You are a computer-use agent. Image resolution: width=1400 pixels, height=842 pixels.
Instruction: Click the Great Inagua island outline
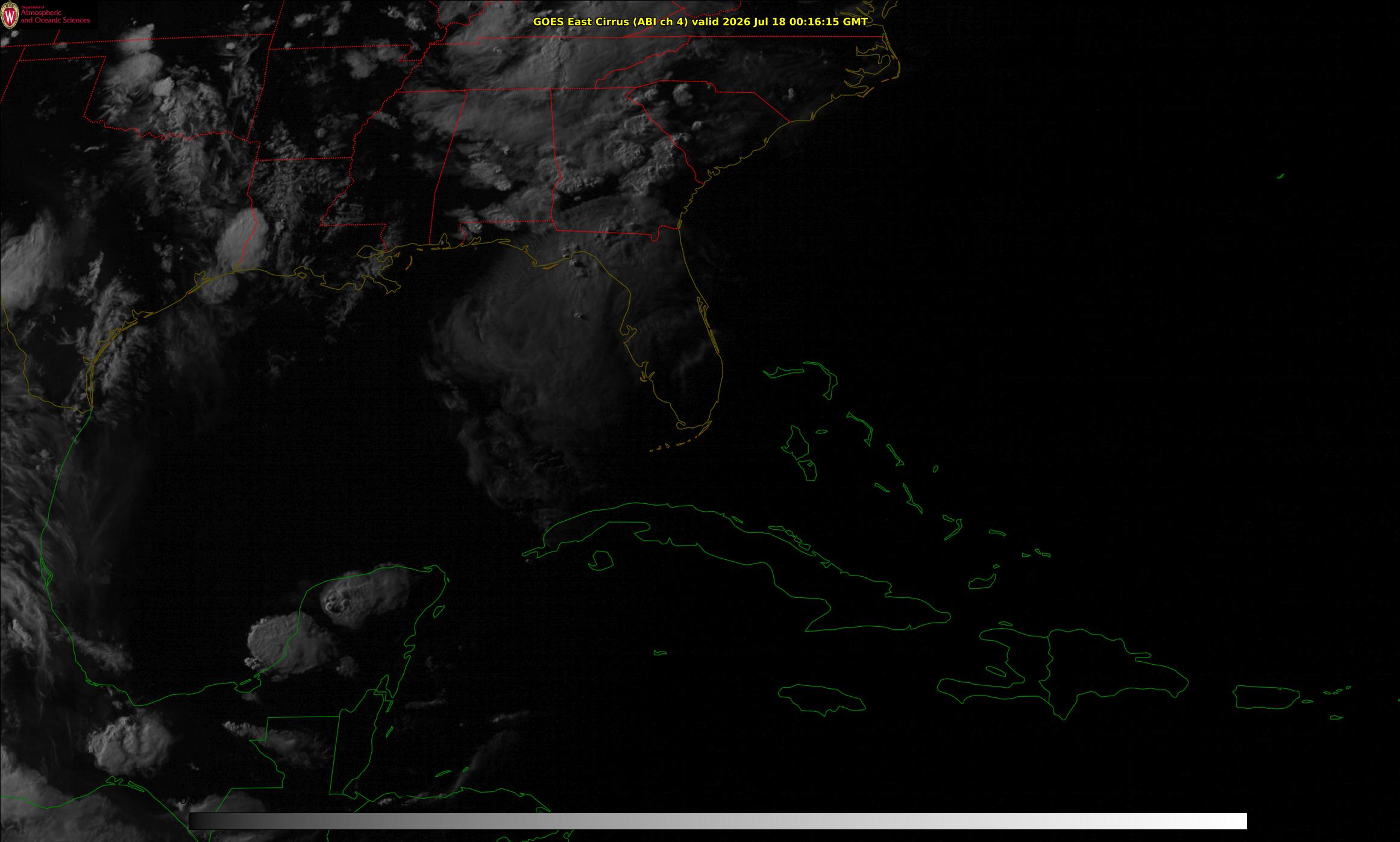pos(982,582)
